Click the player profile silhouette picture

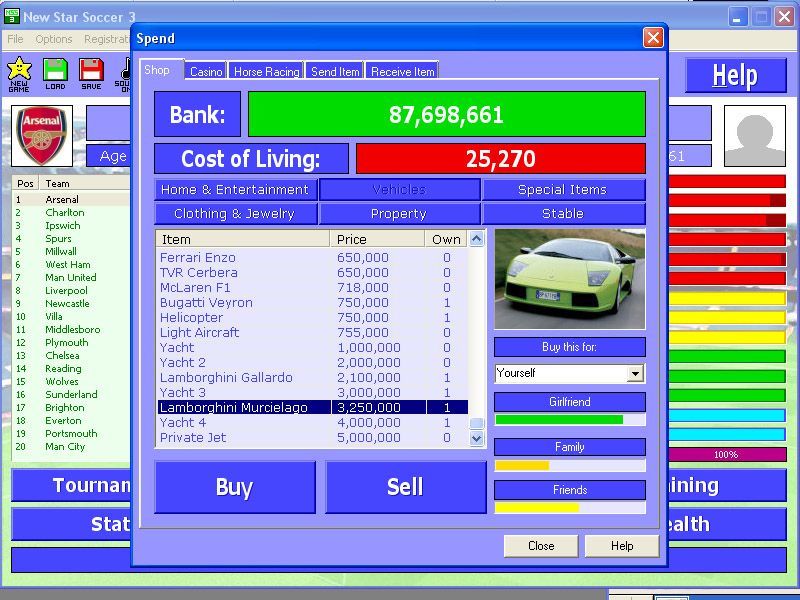(x=754, y=136)
